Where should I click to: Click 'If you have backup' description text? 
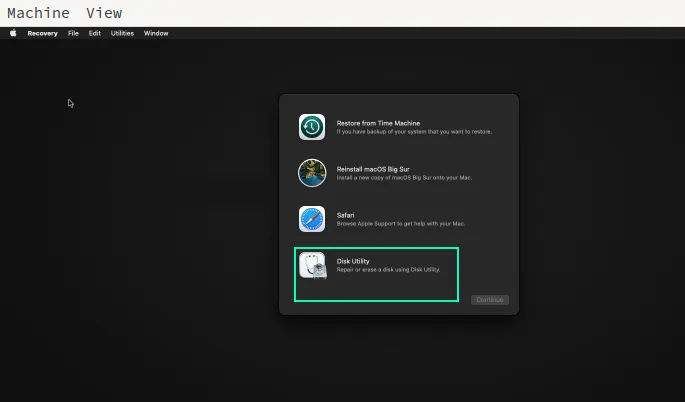click(x=414, y=132)
